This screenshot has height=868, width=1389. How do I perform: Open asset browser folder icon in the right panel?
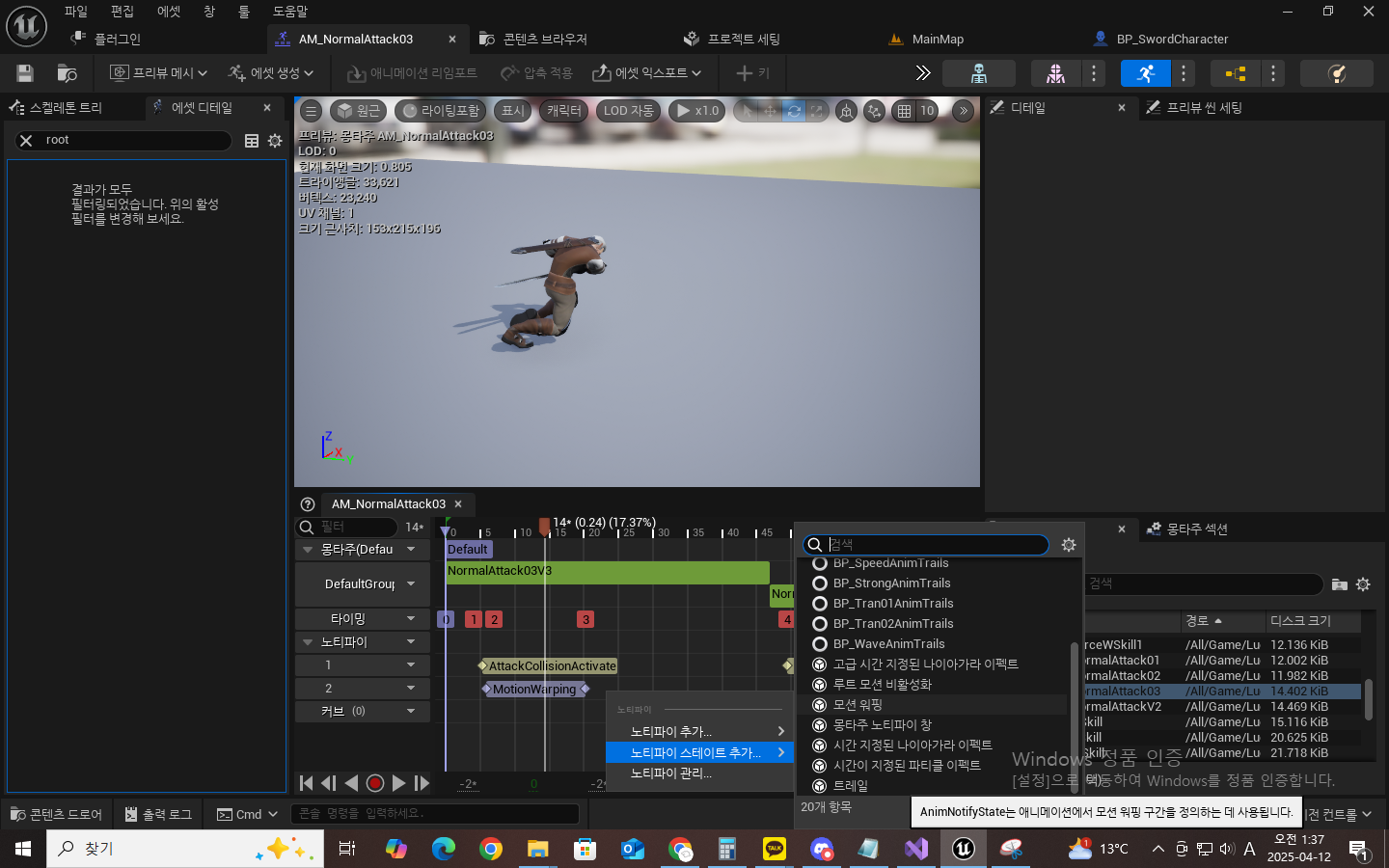pos(1339,584)
